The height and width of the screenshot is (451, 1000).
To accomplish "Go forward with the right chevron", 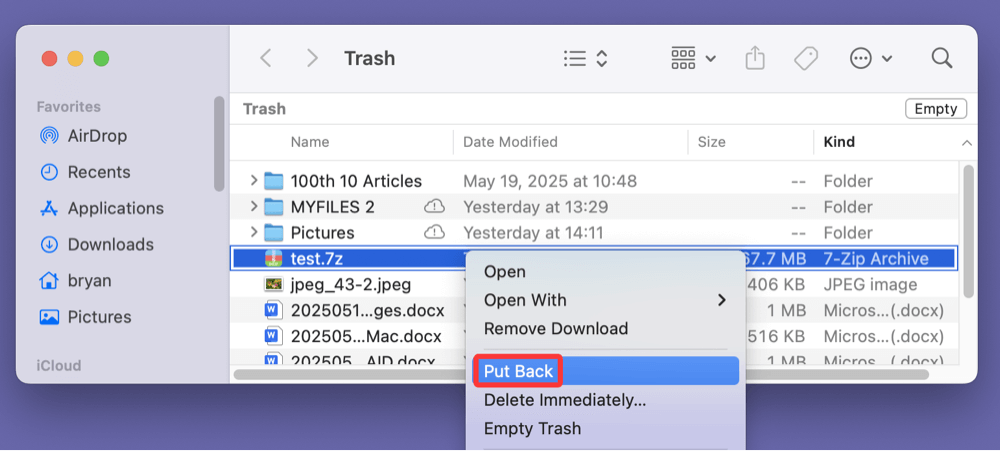I will coord(312,59).
